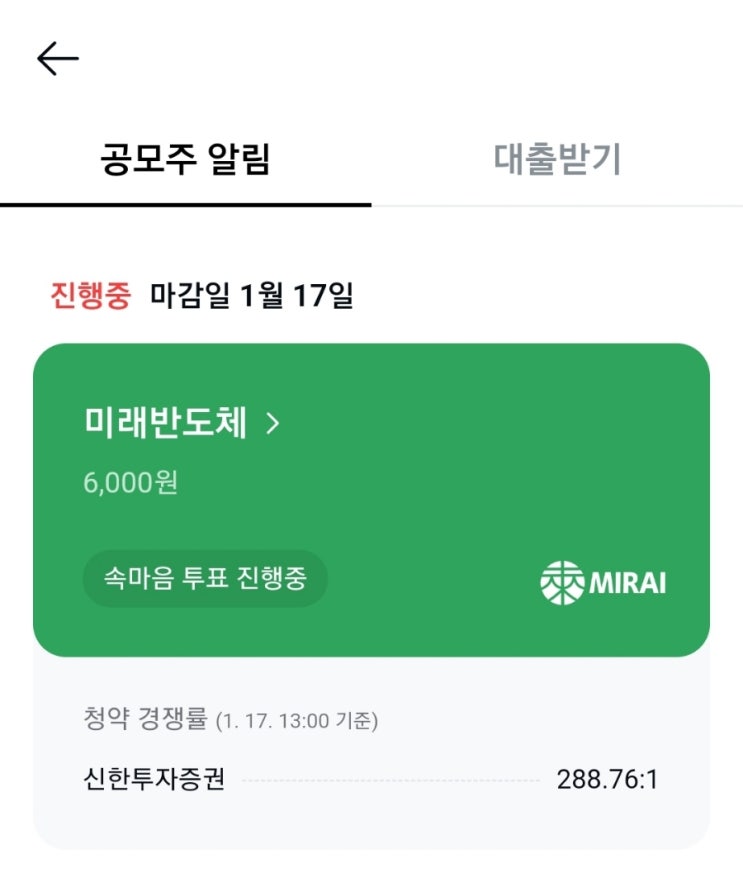Click the 1. 17. 13:00 기준 timestamp
The height and width of the screenshot is (882, 743).
[x=297, y=720]
